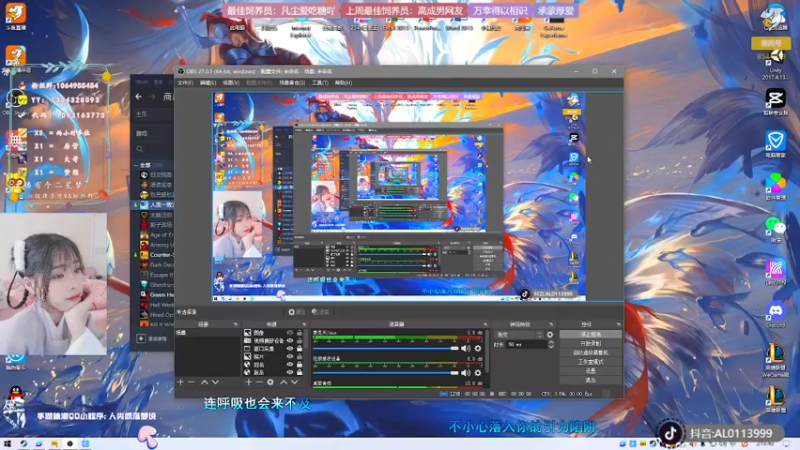Open transition properties gear next to 渐变
The image size is (800, 450).
coord(549,335)
